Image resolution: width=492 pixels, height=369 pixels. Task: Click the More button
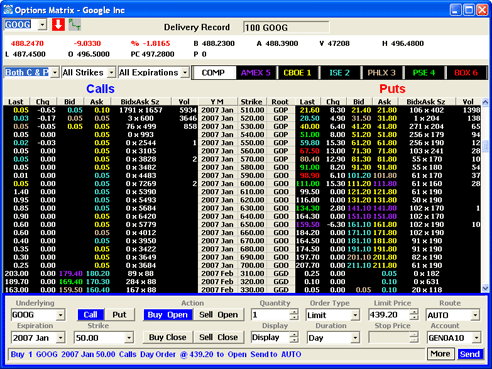click(441, 354)
